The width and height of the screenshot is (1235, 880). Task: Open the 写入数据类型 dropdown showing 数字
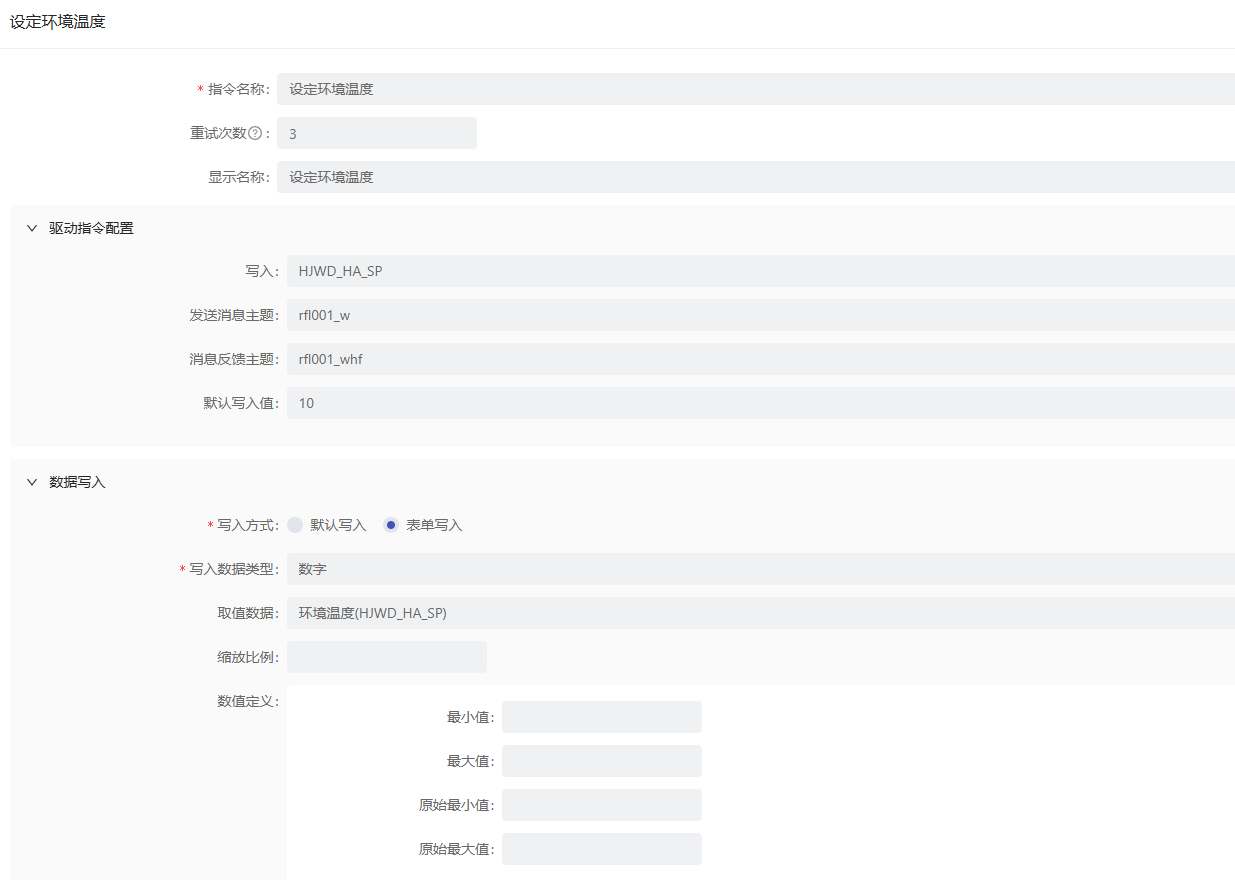761,569
